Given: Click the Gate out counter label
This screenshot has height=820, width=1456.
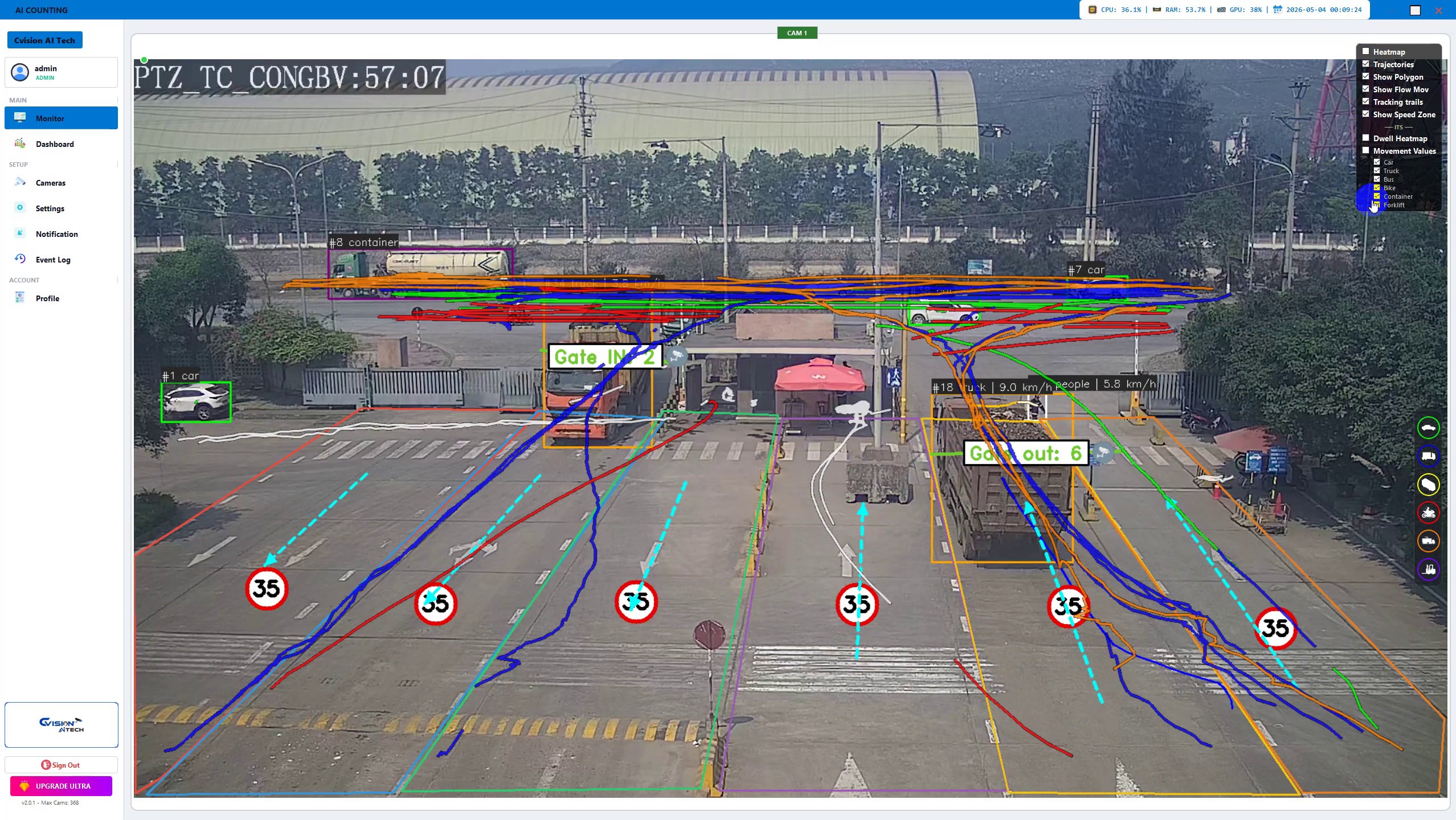Looking at the screenshot, I should point(1026,453).
